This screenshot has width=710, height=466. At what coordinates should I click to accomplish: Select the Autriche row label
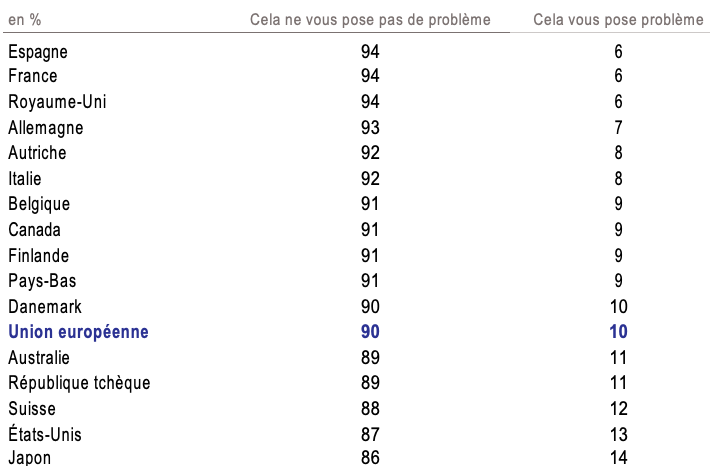[x=37, y=153]
